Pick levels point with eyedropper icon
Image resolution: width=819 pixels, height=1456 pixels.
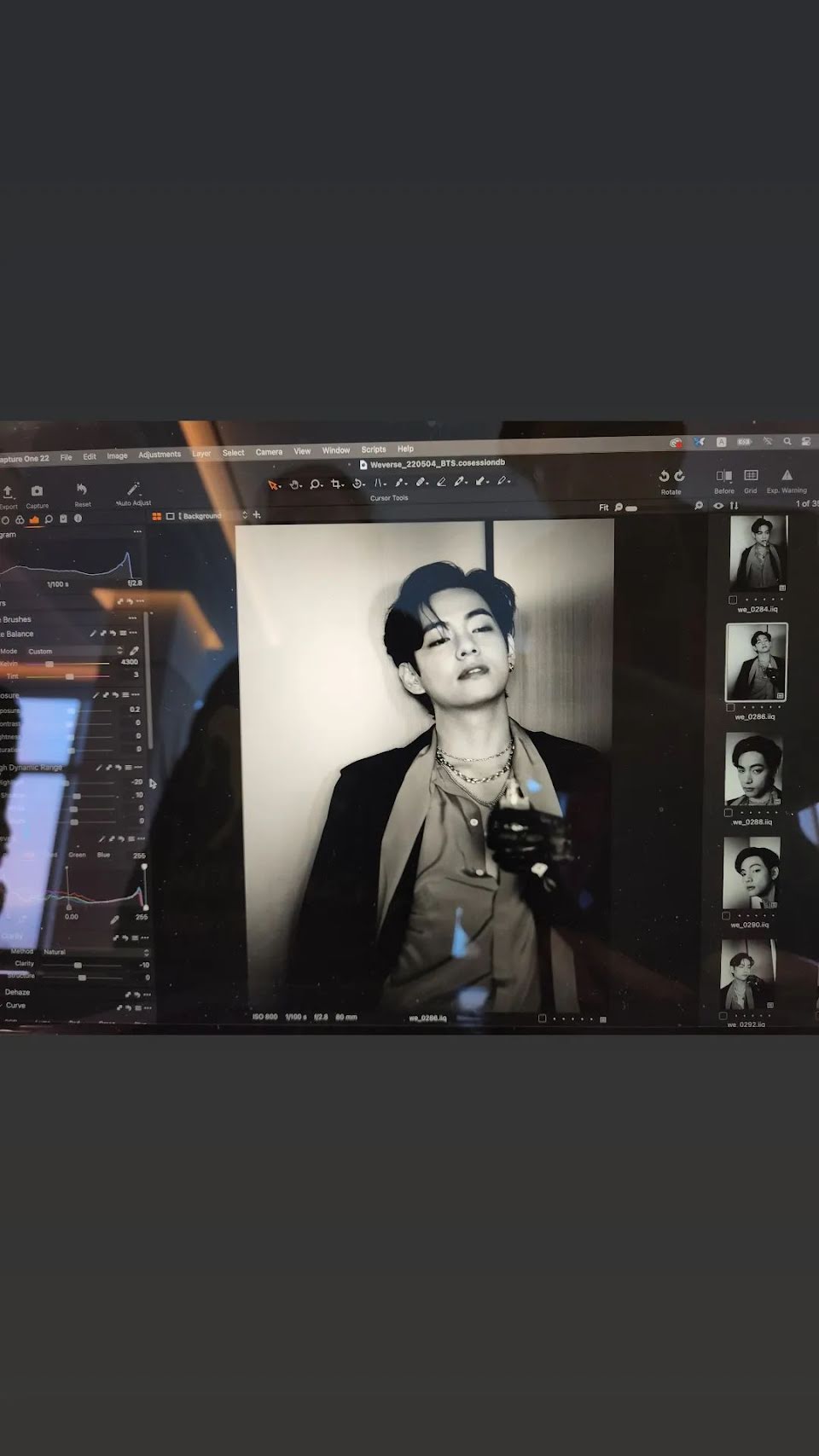coord(114,919)
